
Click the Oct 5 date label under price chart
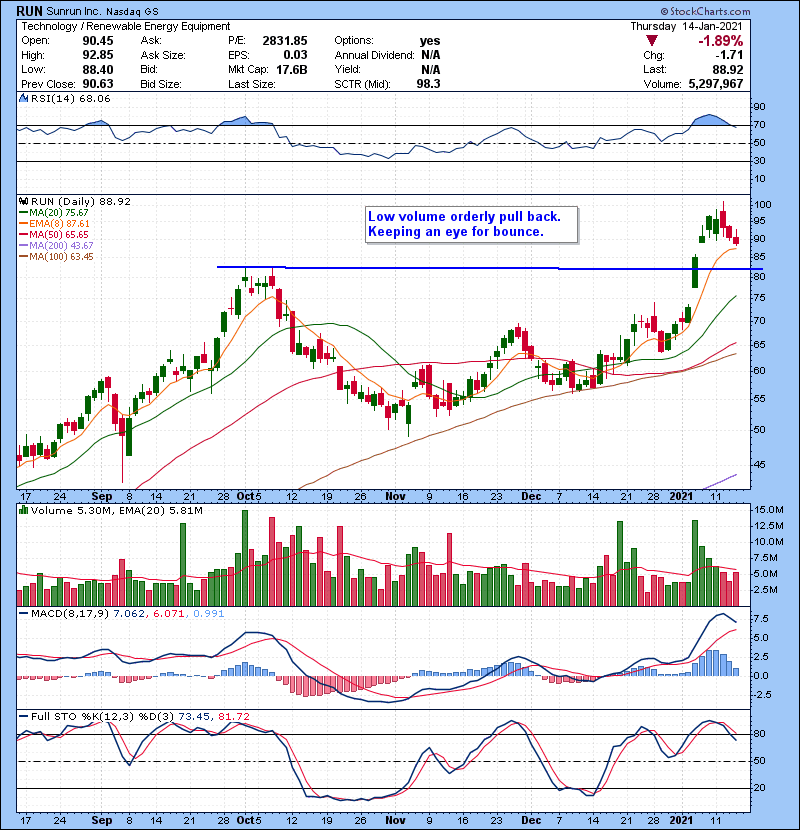(x=249, y=497)
